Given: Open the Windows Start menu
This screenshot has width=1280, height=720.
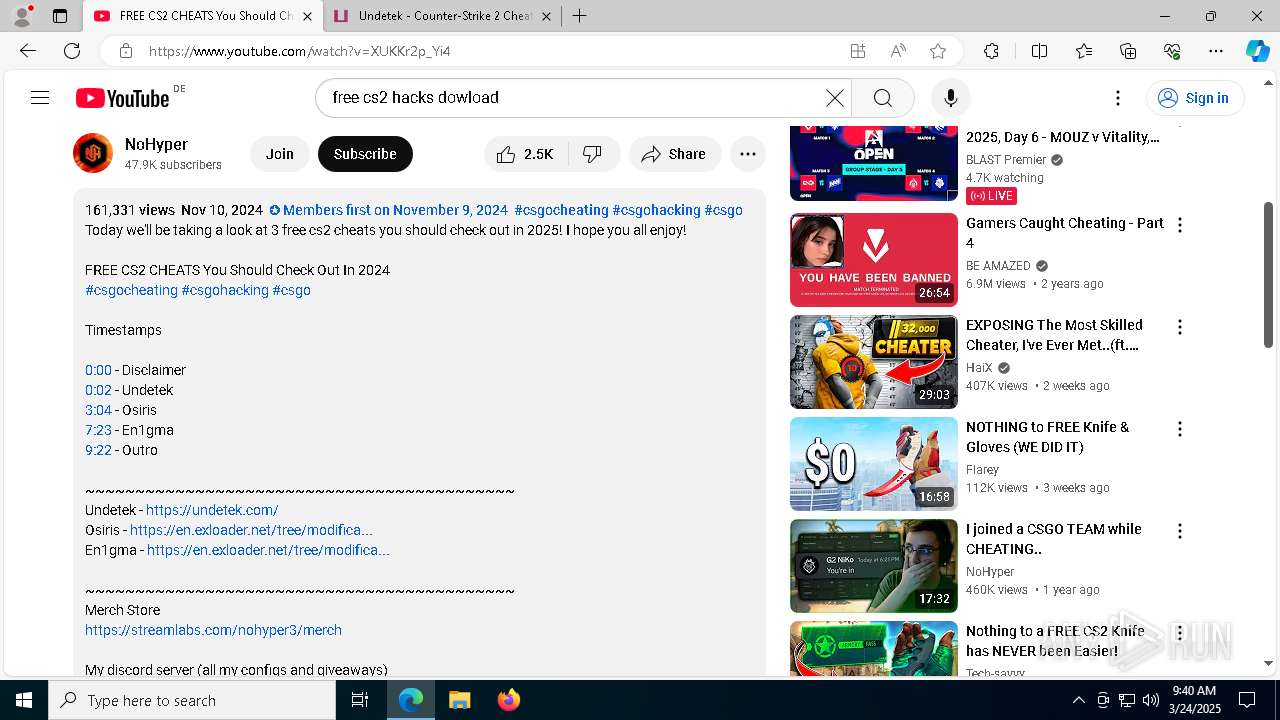Looking at the screenshot, I should [x=24, y=700].
